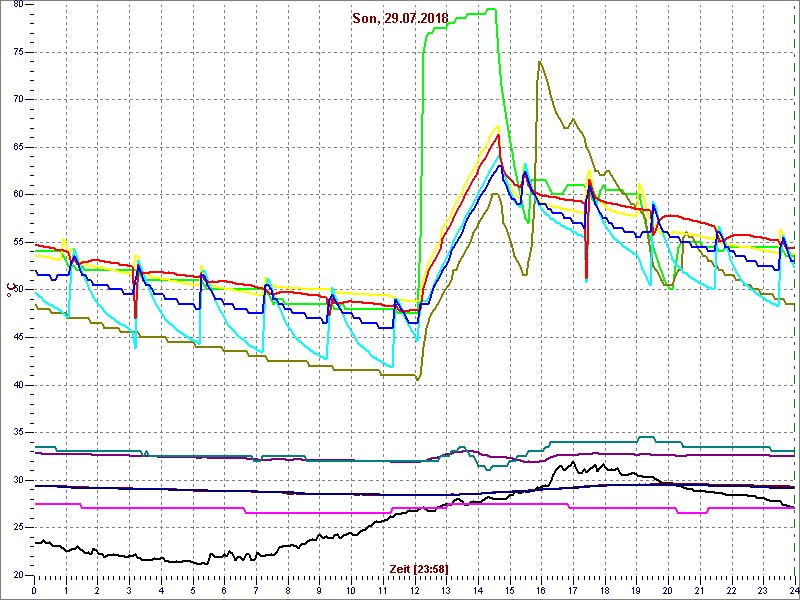Click the 40 temperature axis label

click(x=18, y=385)
